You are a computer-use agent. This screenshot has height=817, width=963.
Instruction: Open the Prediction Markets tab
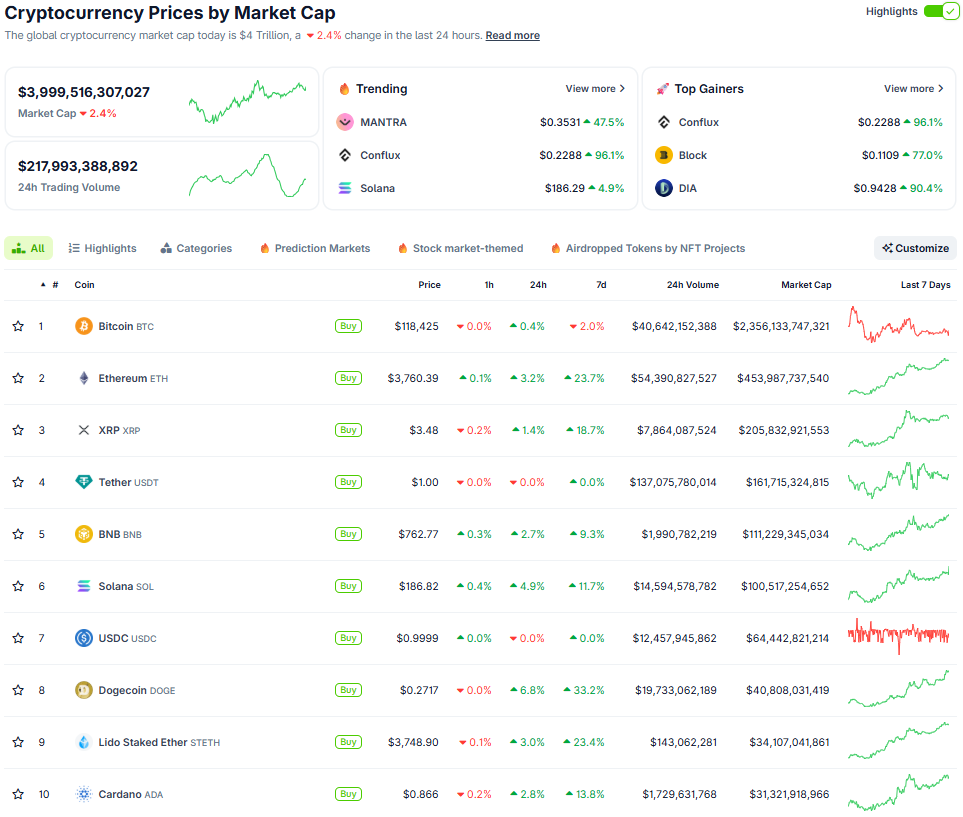[x=315, y=248]
